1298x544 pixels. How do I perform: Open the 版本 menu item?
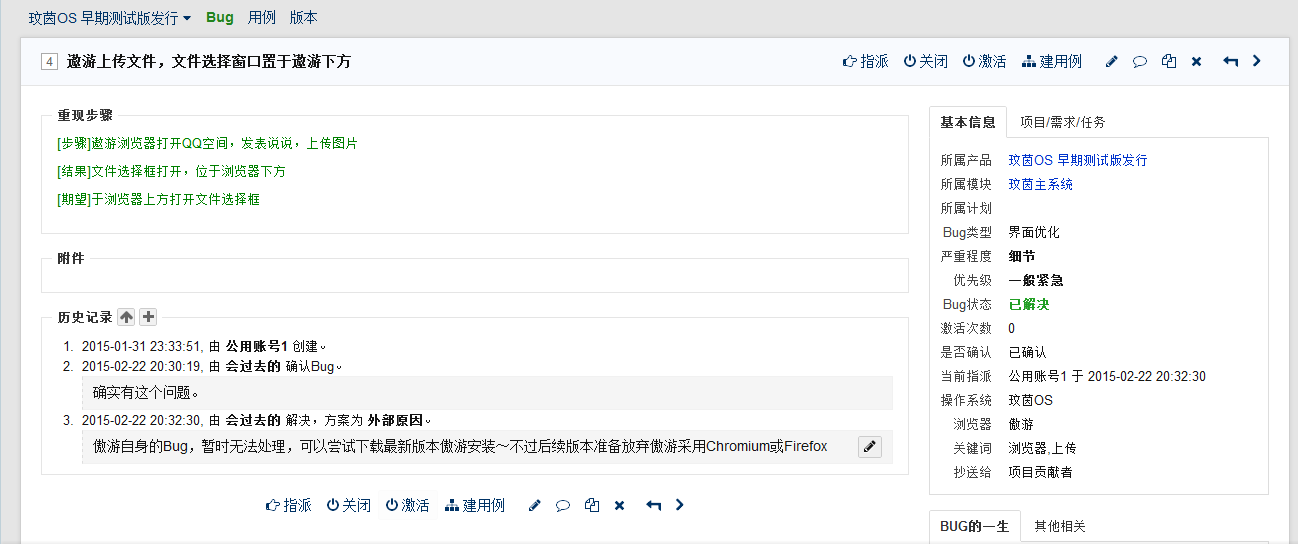point(303,18)
